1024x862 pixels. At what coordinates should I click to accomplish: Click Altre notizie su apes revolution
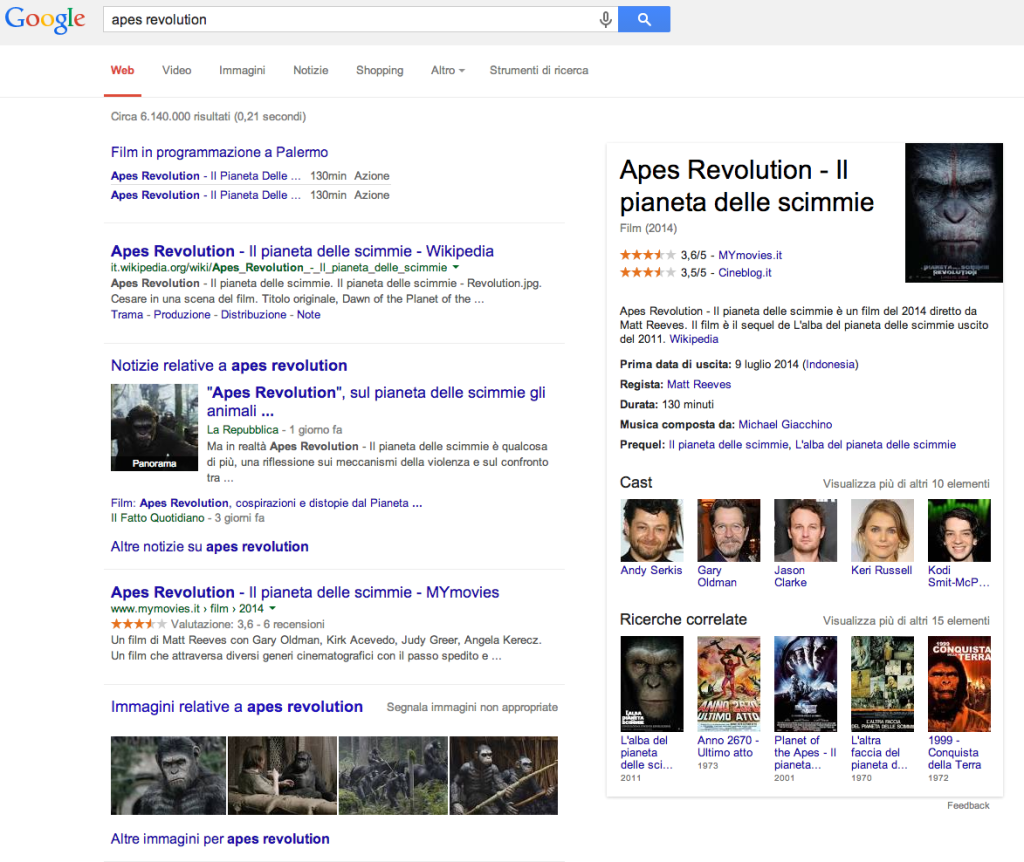209,547
